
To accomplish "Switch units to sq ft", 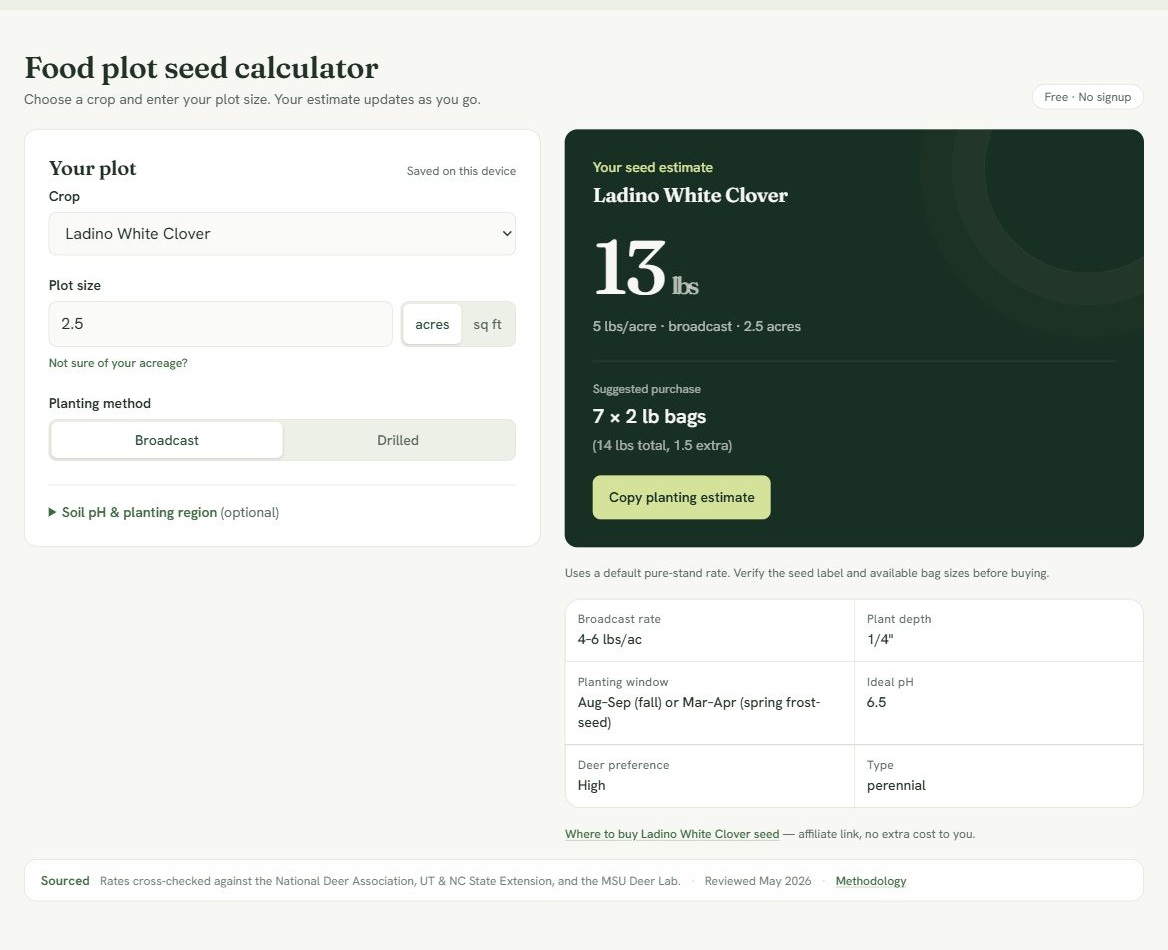I will (487, 324).
